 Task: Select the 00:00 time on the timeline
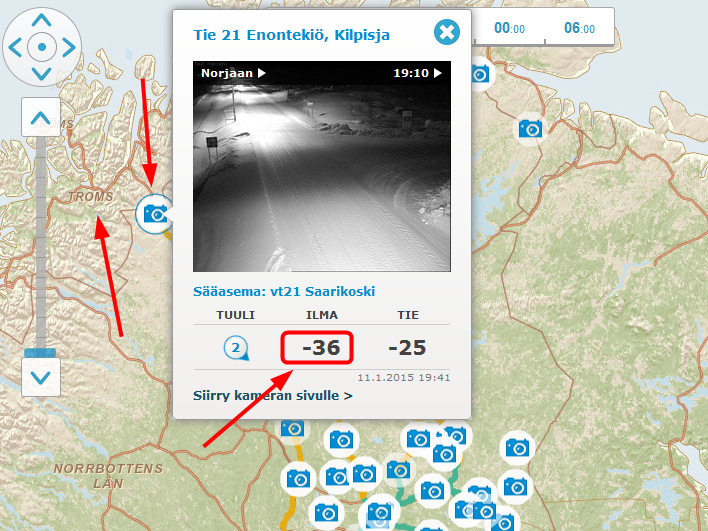point(509,28)
